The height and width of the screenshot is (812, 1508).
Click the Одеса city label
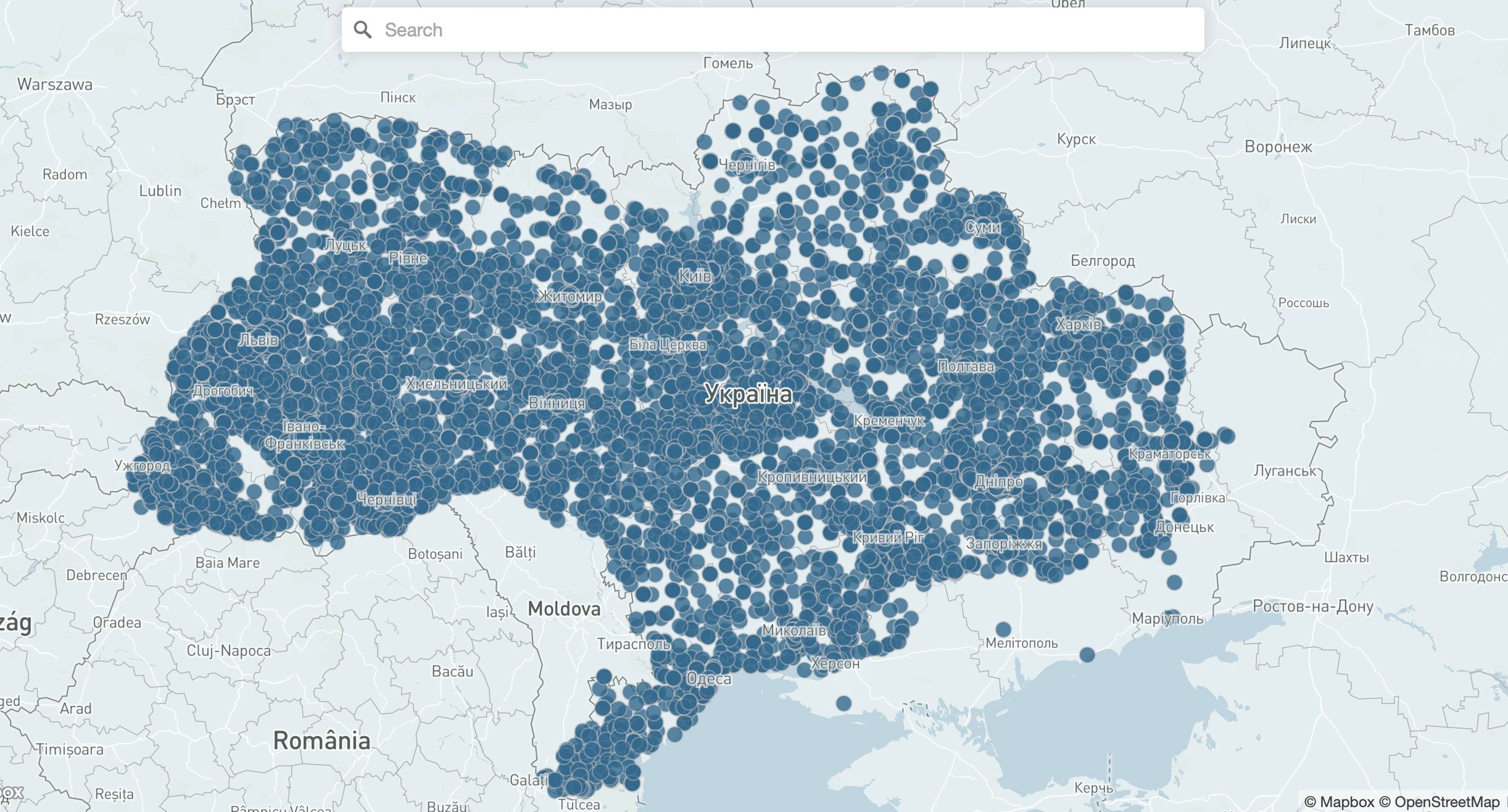pos(709,679)
